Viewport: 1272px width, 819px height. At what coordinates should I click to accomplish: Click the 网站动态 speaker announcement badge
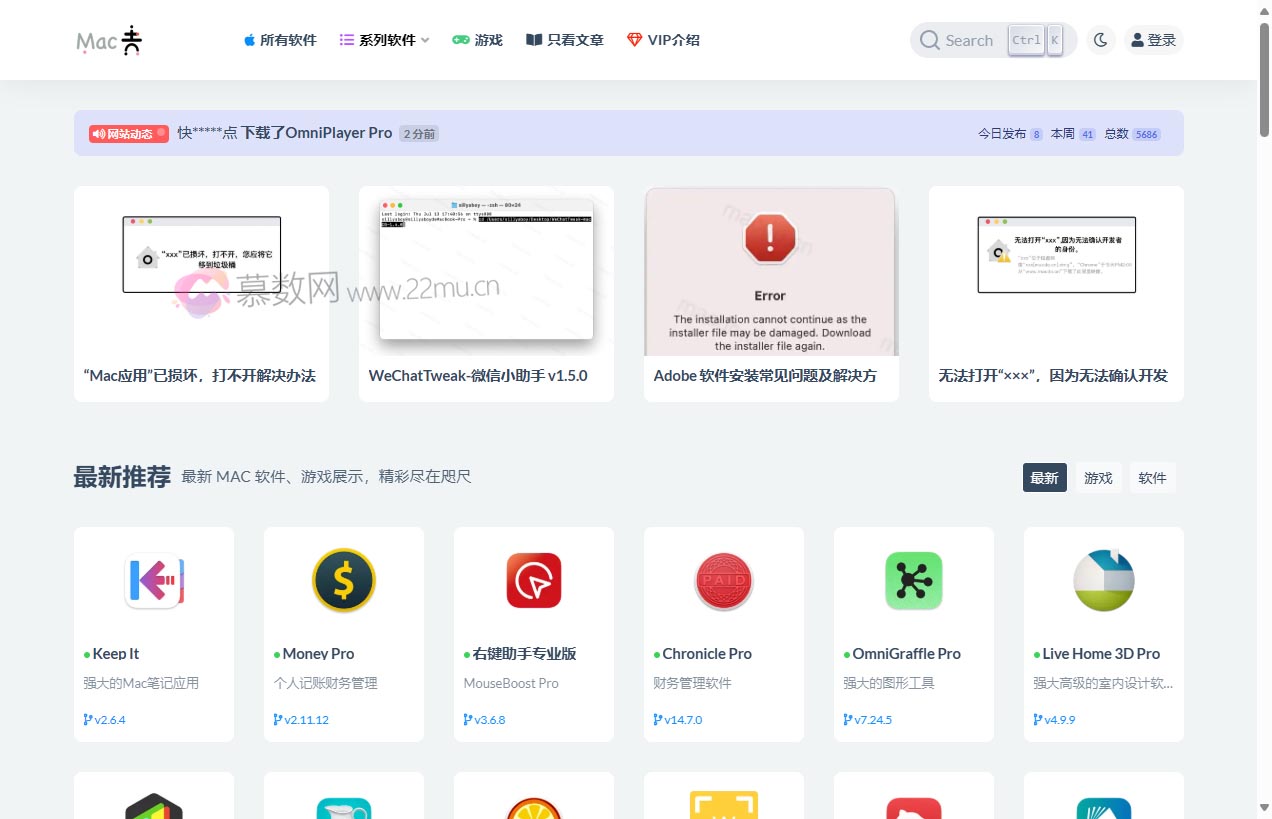(x=127, y=133)
